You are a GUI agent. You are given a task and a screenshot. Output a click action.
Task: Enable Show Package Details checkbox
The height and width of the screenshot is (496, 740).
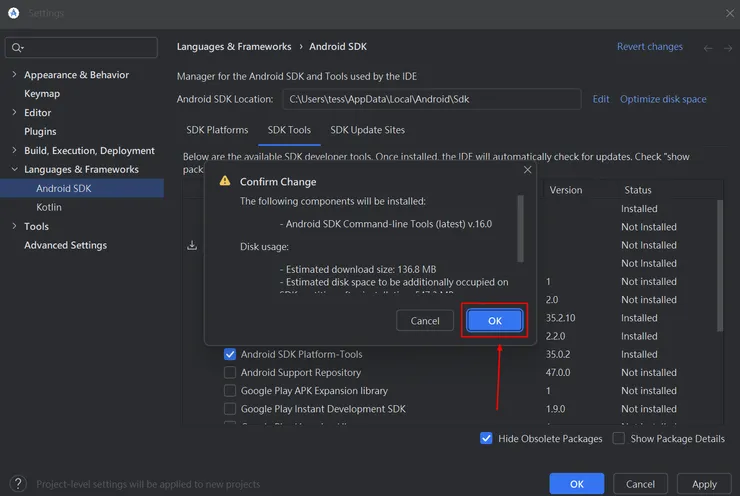[x=618, y=438]
